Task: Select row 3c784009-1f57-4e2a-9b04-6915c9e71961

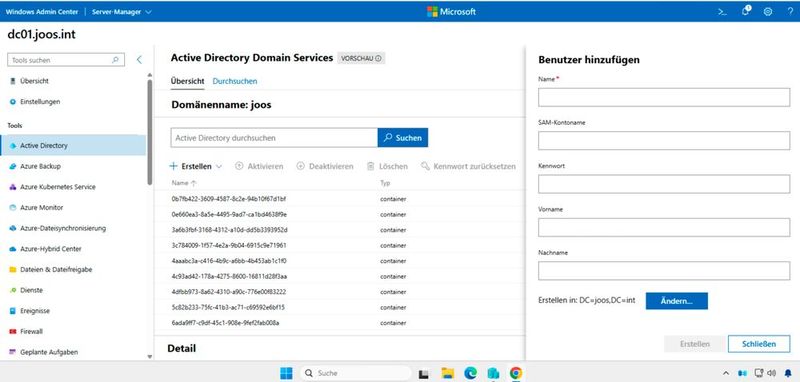Action: click(339, 245)
